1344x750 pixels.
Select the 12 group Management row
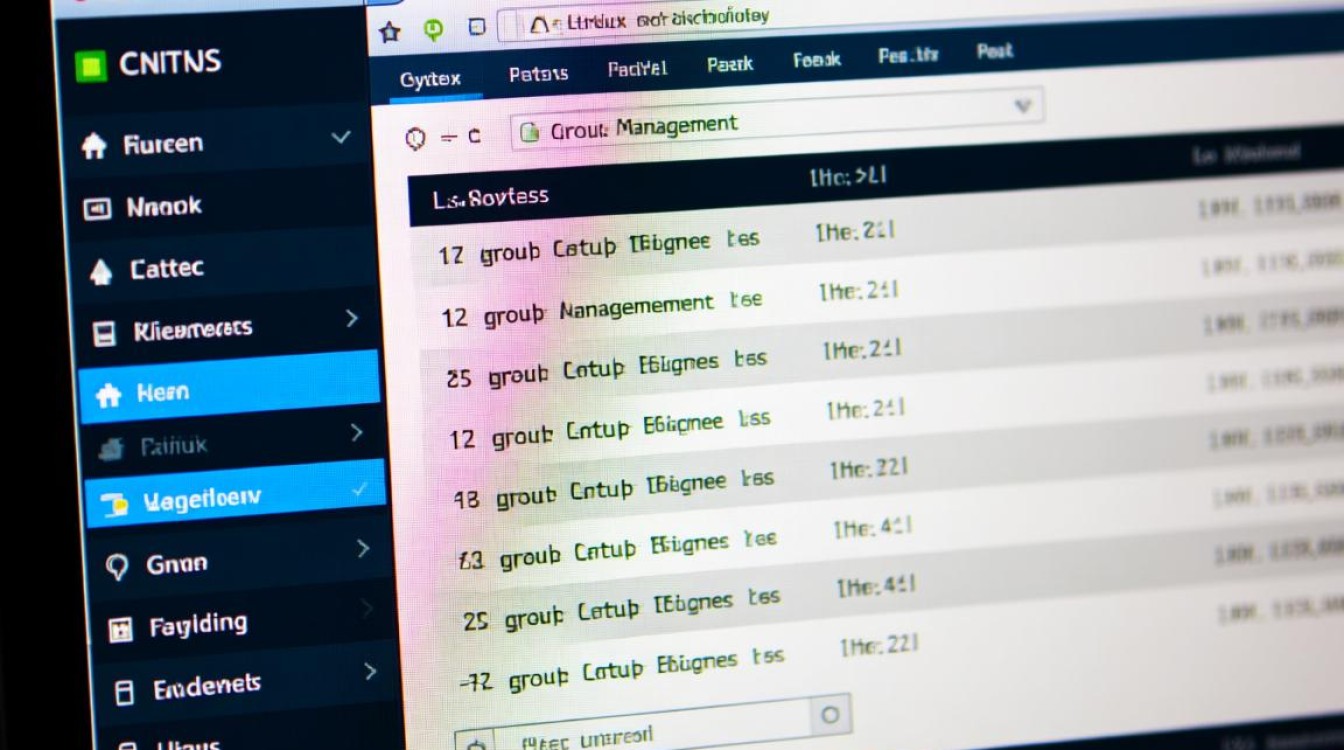point(602,310)
